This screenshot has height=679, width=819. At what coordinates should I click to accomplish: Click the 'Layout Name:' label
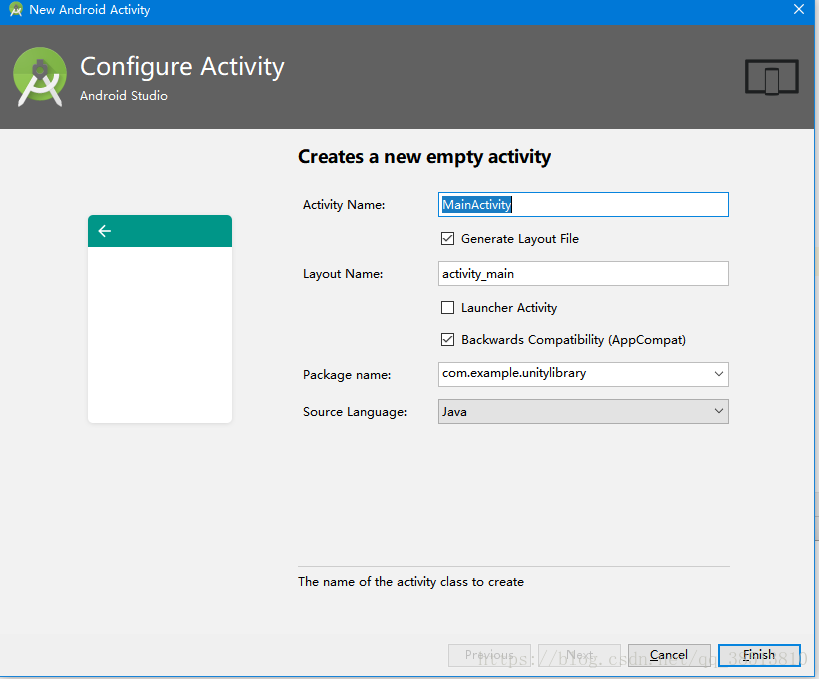click(x=343, y=274)
